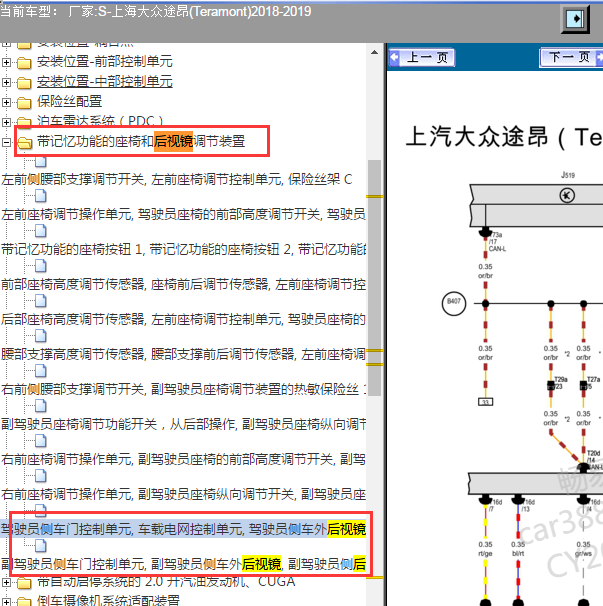The width and height of the screenshot is (603, 606).
Task: Click document icon above 左前侧腰部支撑调节开关
Action: click(41, 162)
